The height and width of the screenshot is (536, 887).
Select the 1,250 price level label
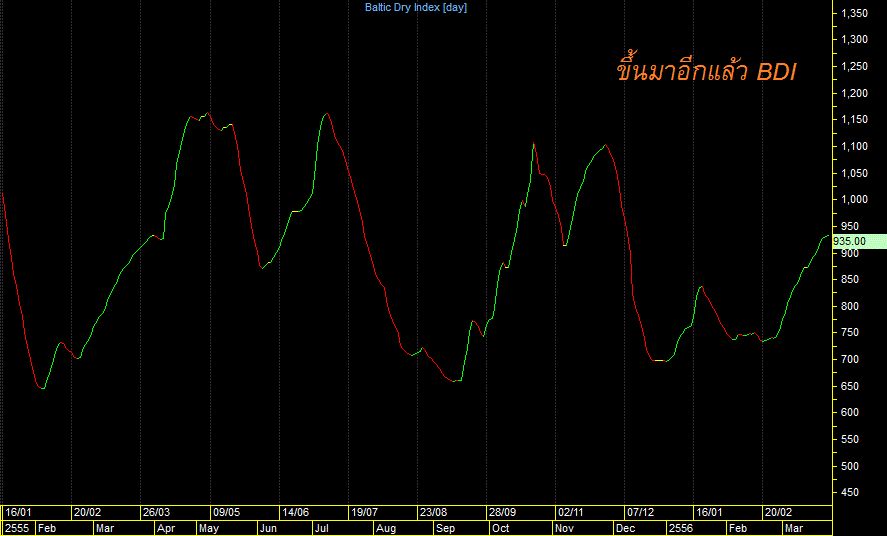(x=854, y=67)
